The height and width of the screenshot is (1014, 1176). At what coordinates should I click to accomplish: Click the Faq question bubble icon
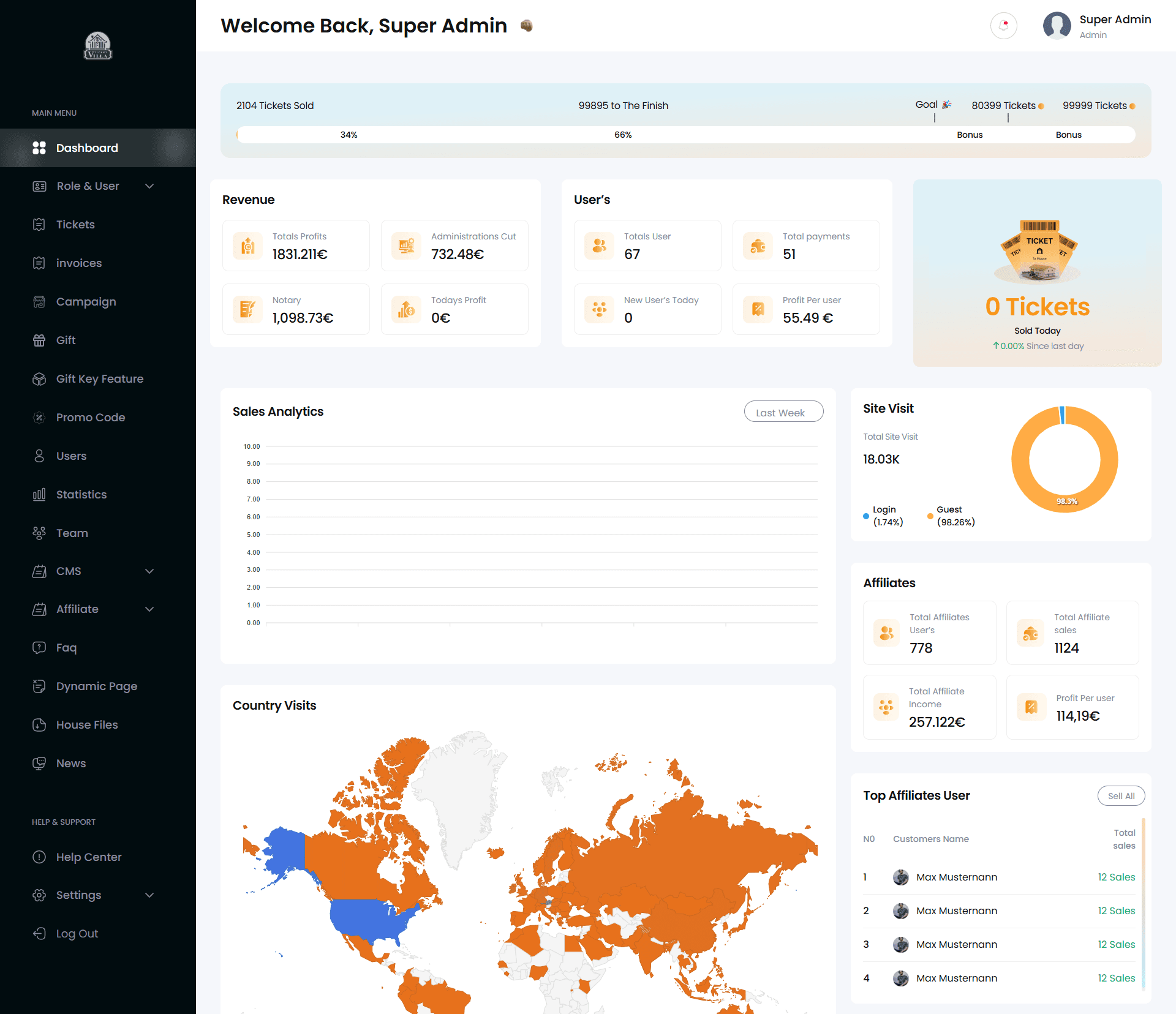pyautogui.click(x=39, y=648)
